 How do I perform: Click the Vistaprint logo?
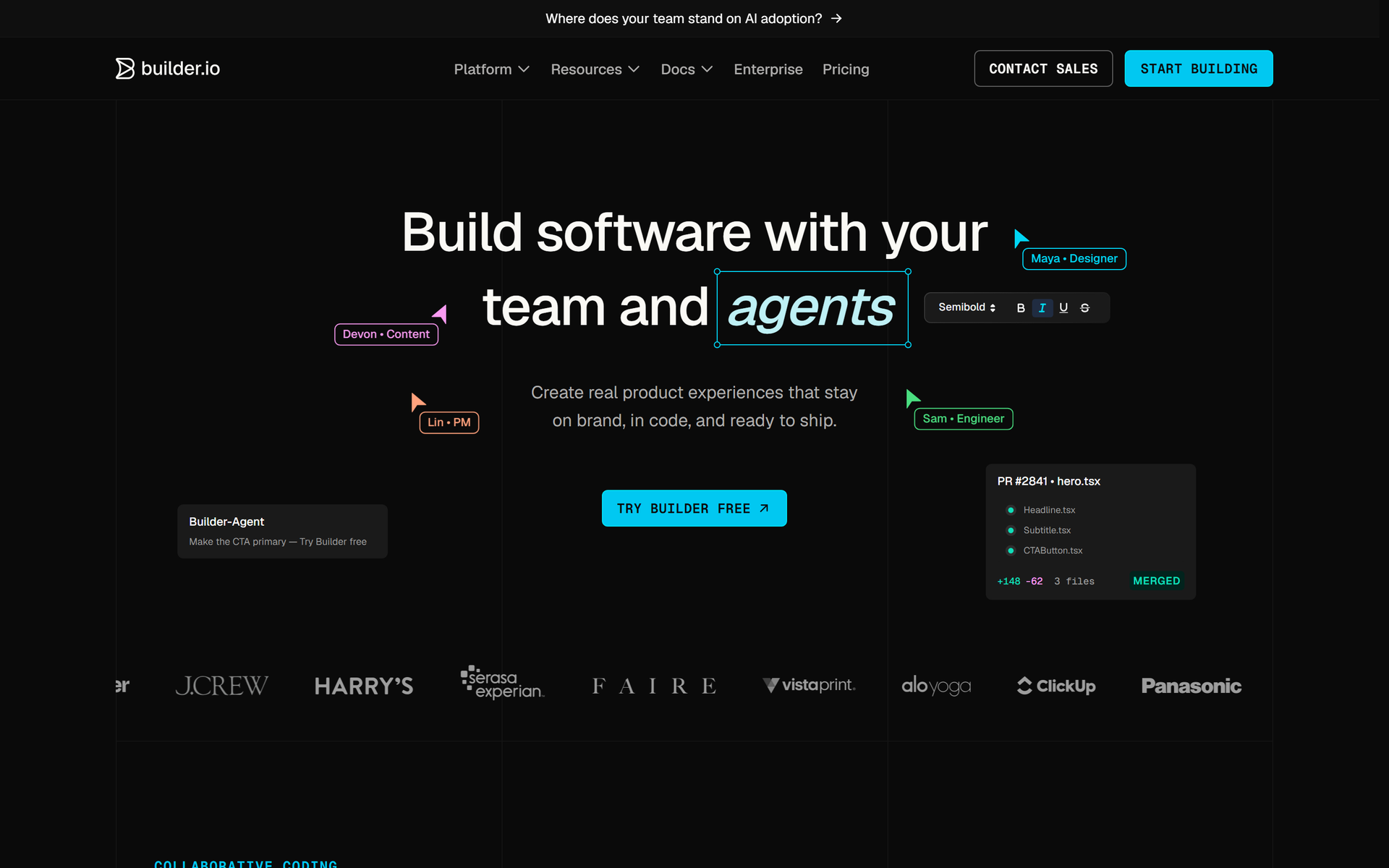coord(809,685)
